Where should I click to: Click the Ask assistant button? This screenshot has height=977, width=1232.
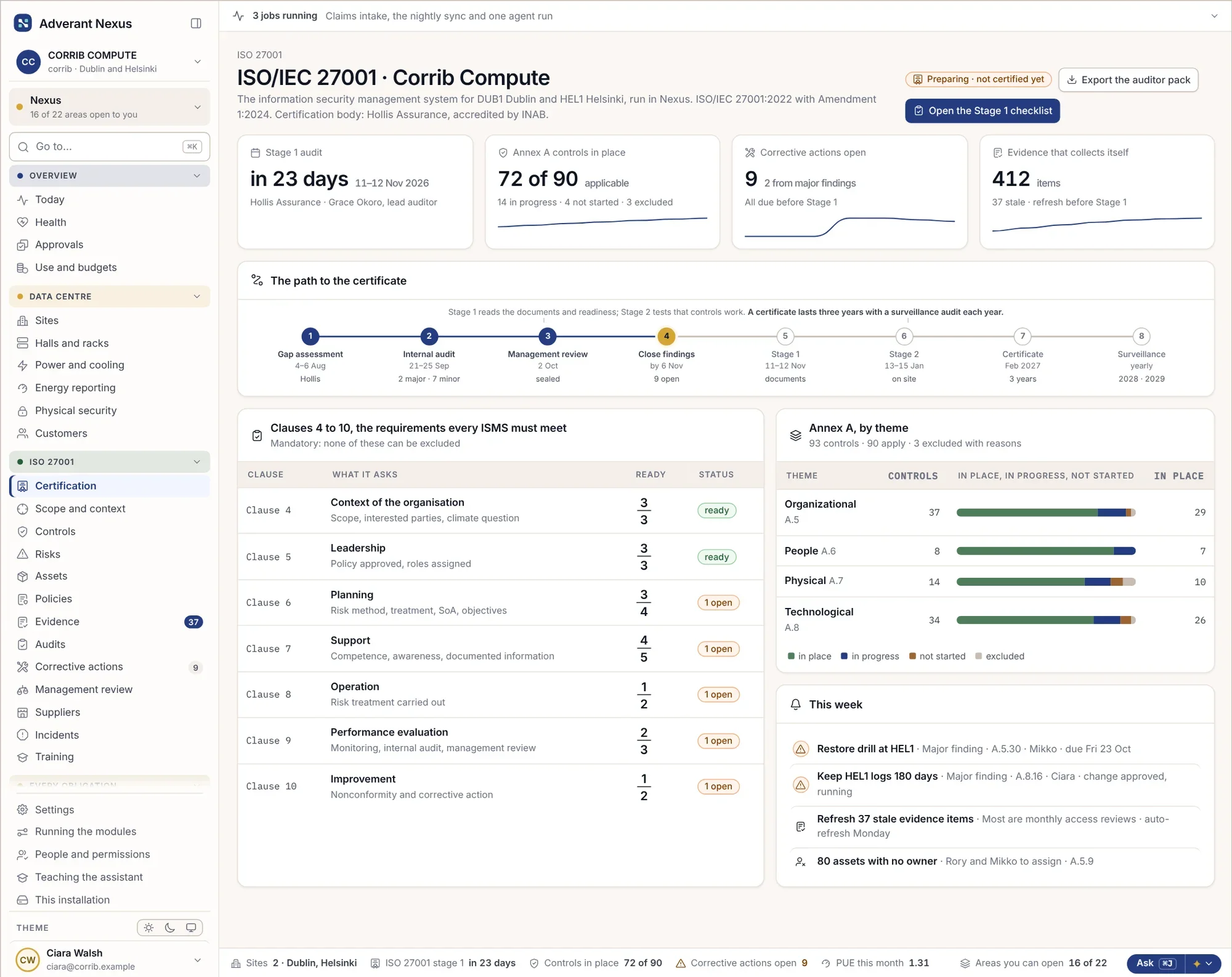tap(1156, 963)
